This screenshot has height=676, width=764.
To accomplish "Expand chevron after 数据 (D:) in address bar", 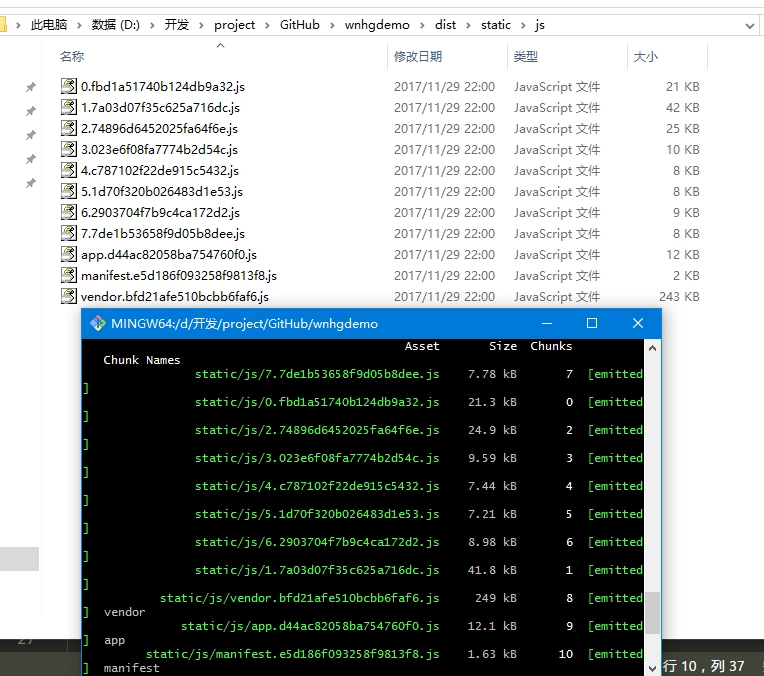I will click(x=152, y=25).
